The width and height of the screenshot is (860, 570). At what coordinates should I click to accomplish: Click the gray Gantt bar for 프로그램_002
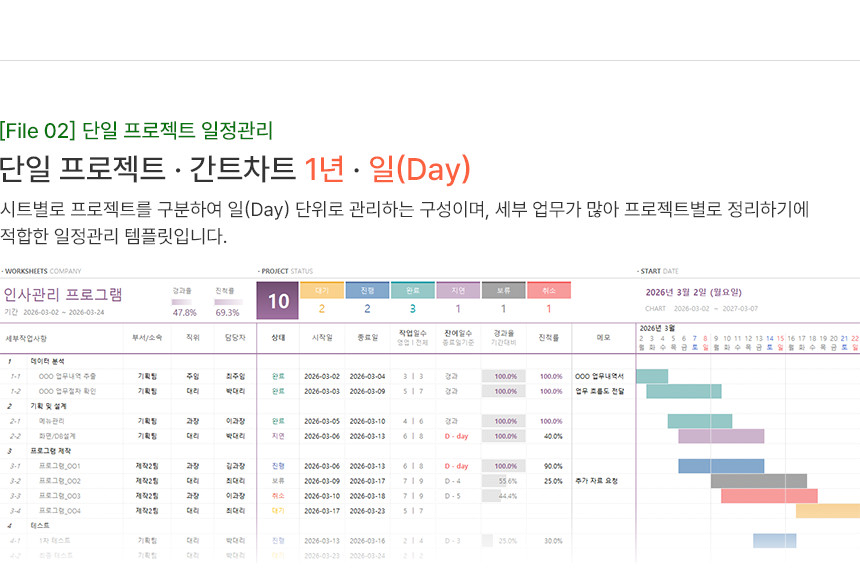click(x=758, y=481)
